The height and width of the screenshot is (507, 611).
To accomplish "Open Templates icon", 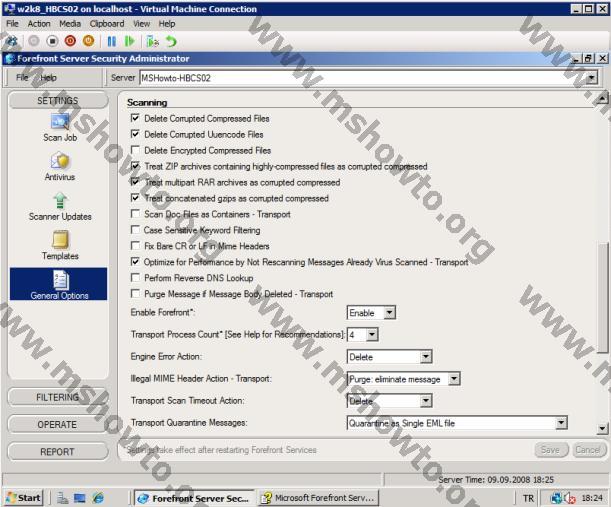I will tap(60, 246).
